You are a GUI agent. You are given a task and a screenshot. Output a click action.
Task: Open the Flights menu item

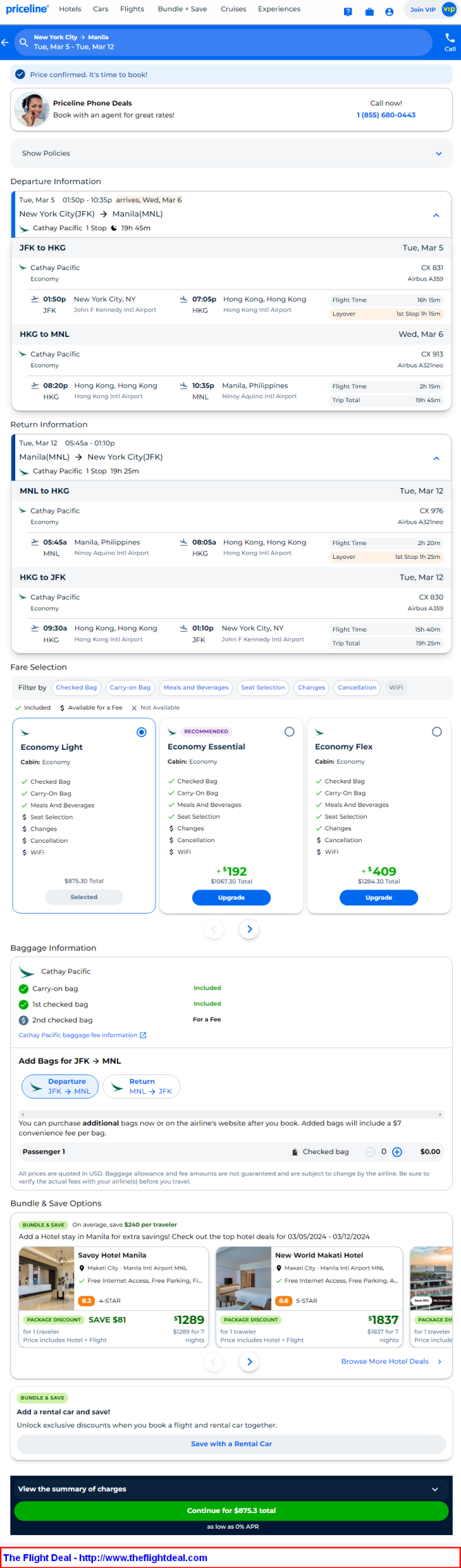coord(132,9)
